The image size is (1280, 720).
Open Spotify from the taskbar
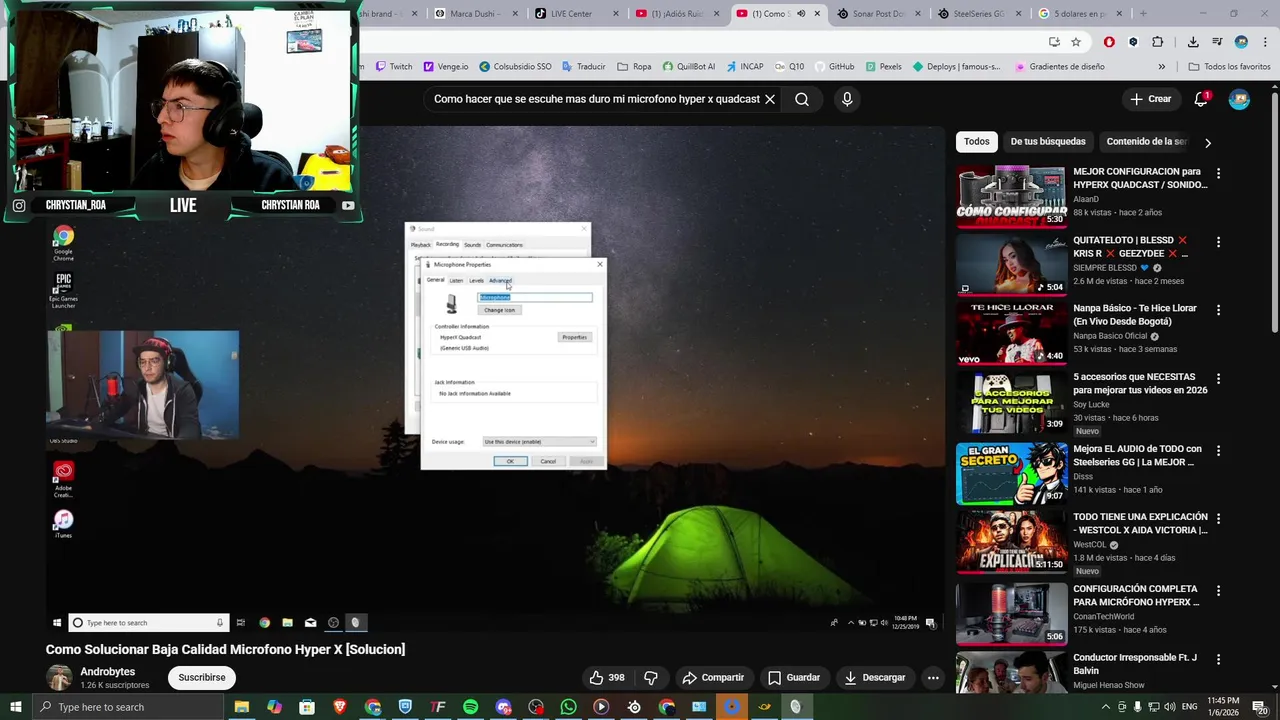pyautogui.click(x=470, y=707)
